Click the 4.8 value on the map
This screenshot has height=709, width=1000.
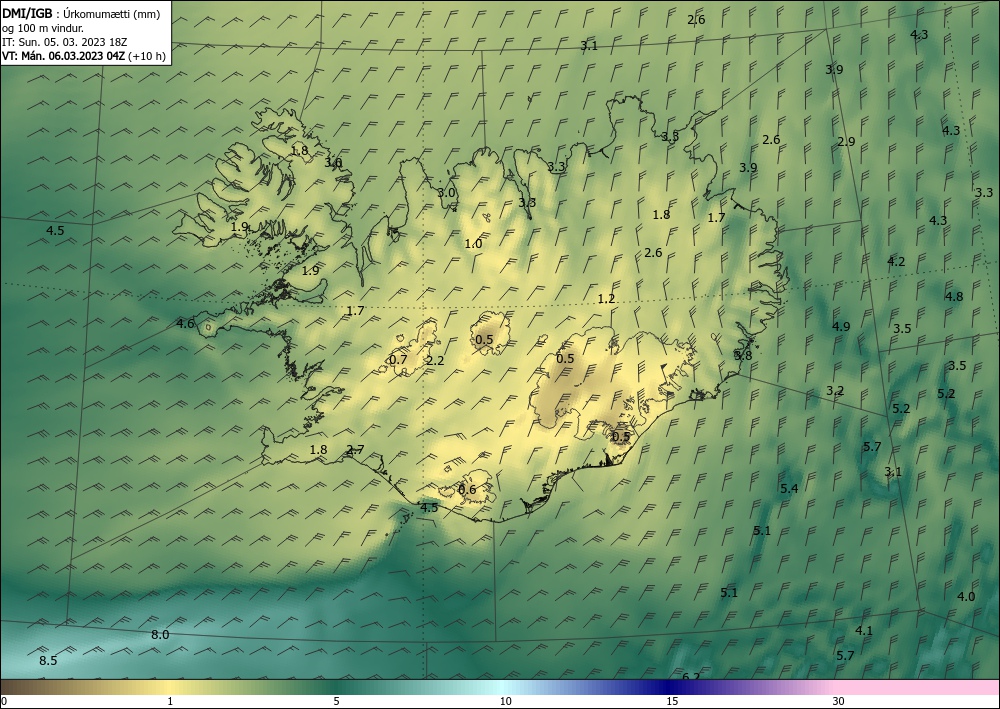click(954, 296)
